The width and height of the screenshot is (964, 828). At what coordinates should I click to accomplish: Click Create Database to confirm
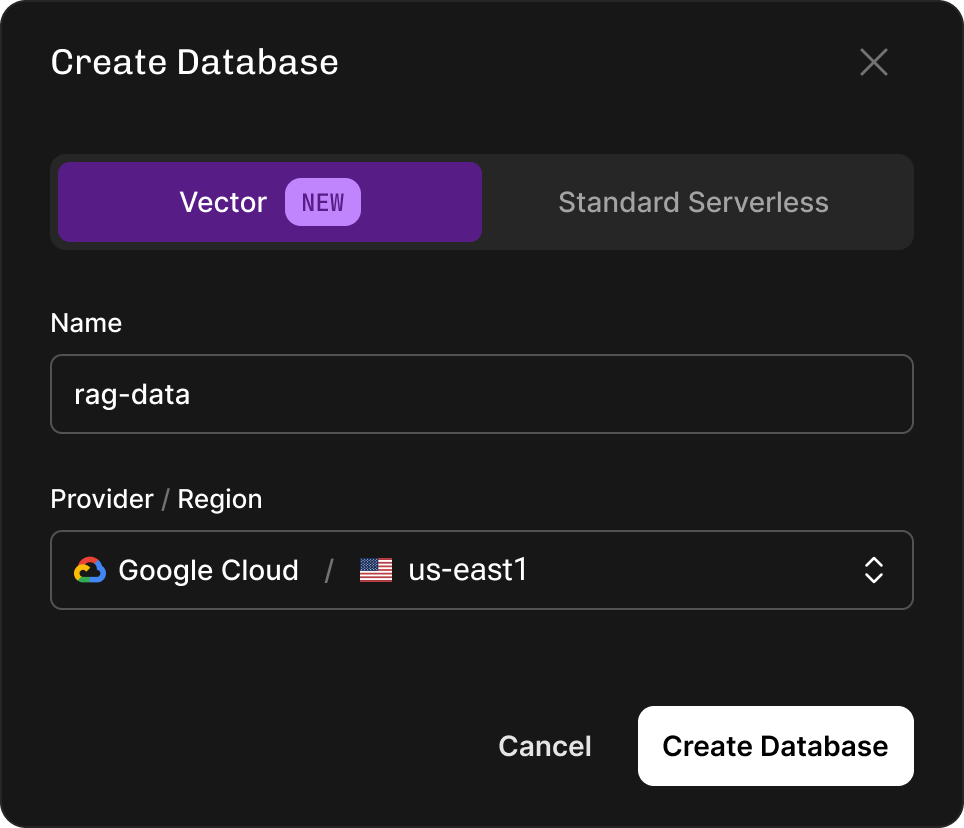[x=775, y=746]
